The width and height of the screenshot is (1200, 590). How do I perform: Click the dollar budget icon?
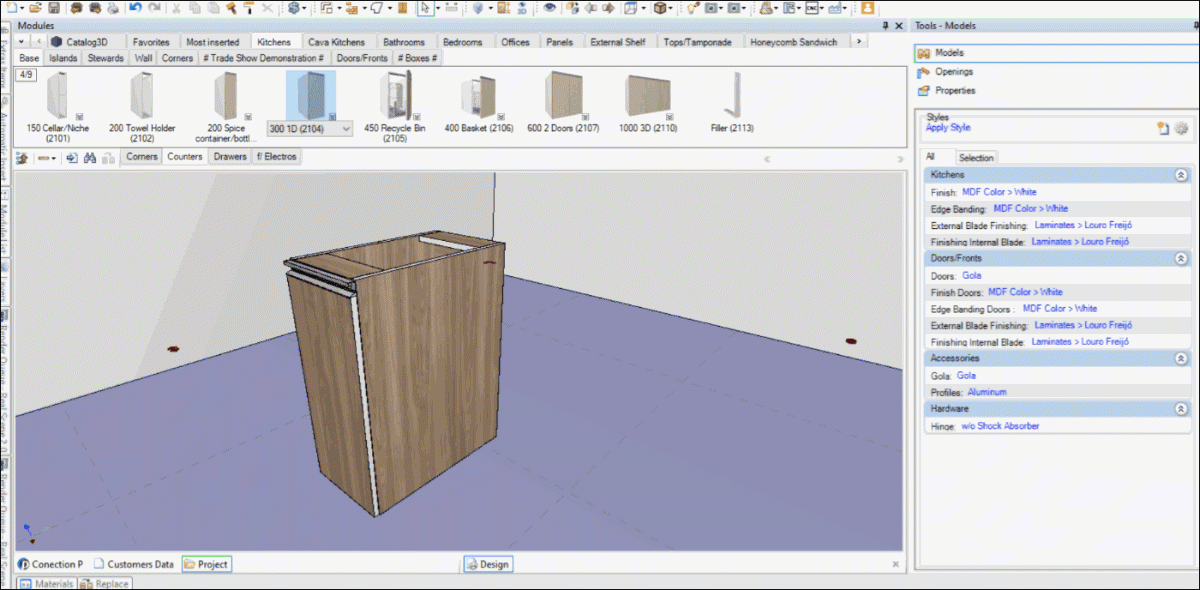point(295,8)
